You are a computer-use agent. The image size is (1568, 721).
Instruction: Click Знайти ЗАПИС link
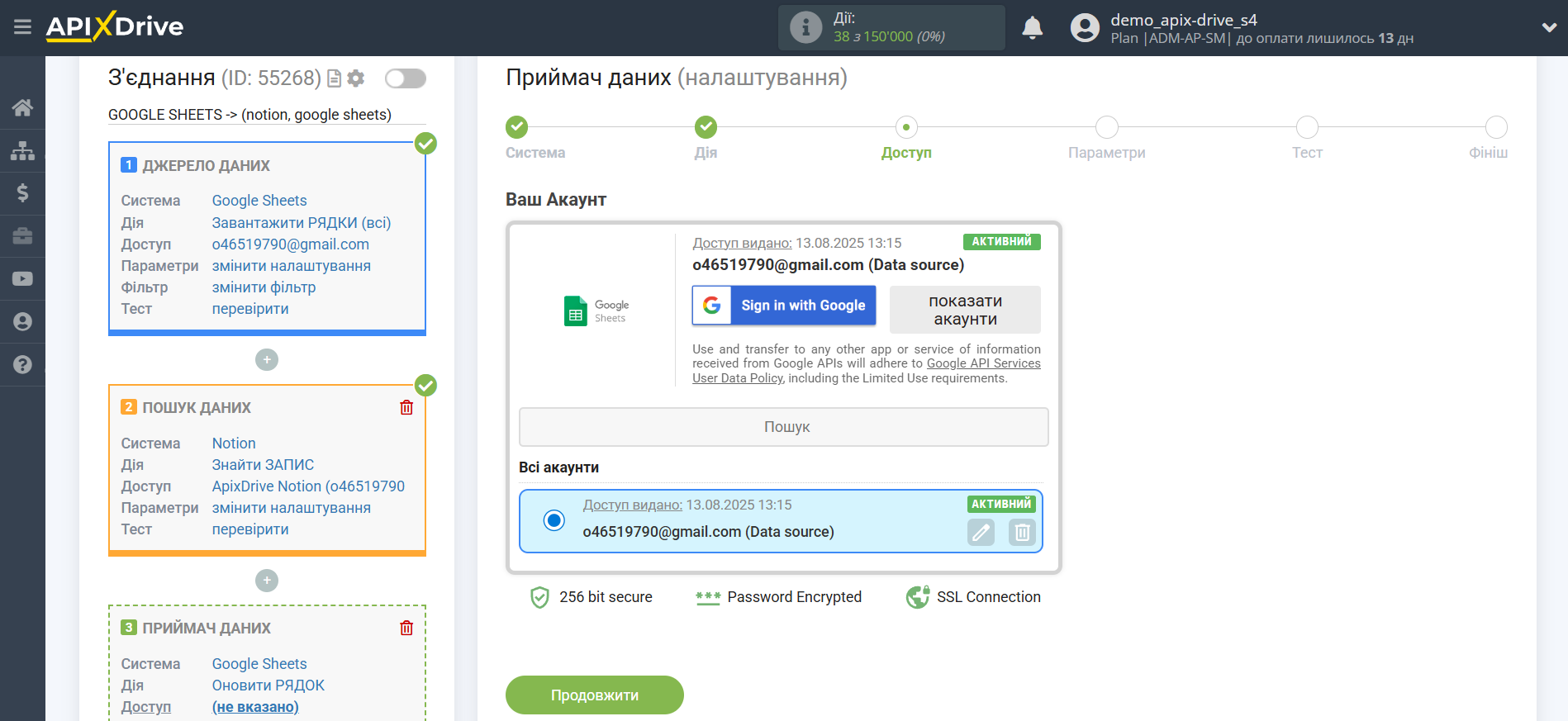[263, 465]
